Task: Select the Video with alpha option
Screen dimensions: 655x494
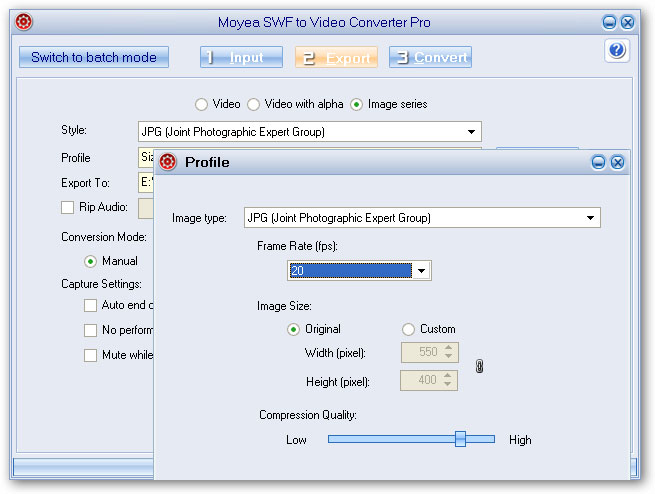Action: click(x=253, y=104)
